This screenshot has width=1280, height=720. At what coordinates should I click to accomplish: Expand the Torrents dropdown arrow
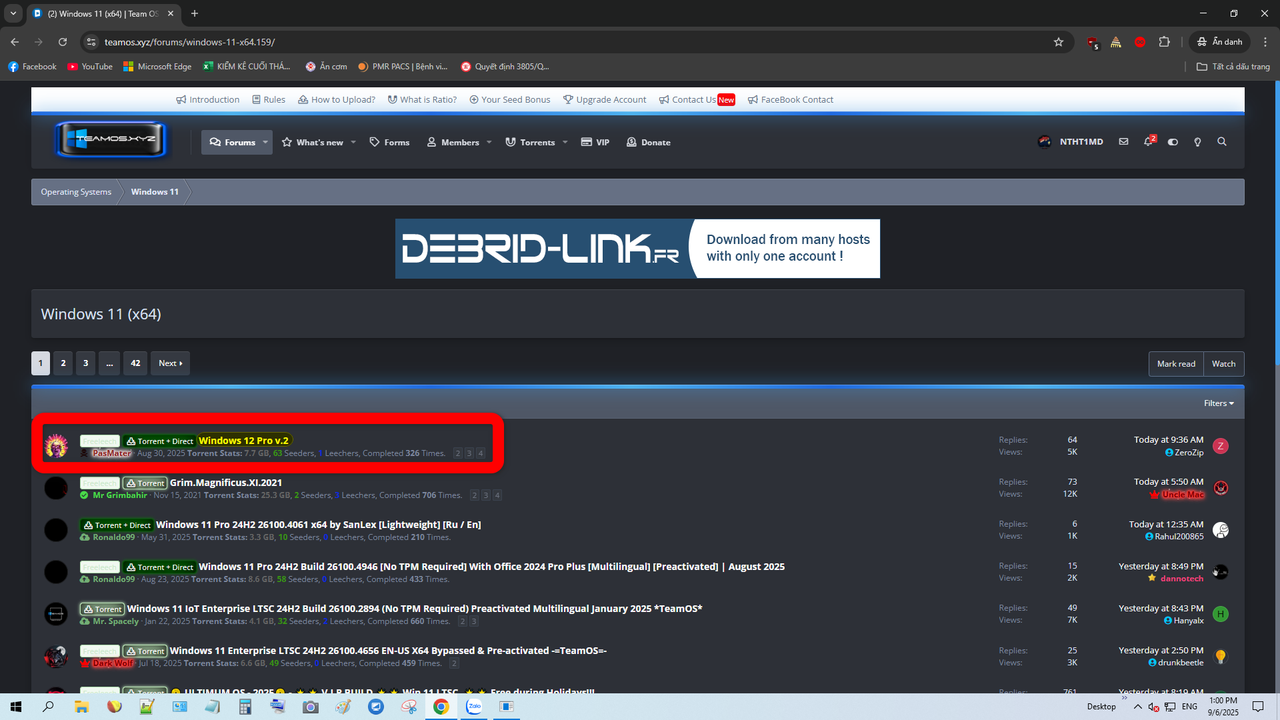pyautogui.click(x=565, y=142)
